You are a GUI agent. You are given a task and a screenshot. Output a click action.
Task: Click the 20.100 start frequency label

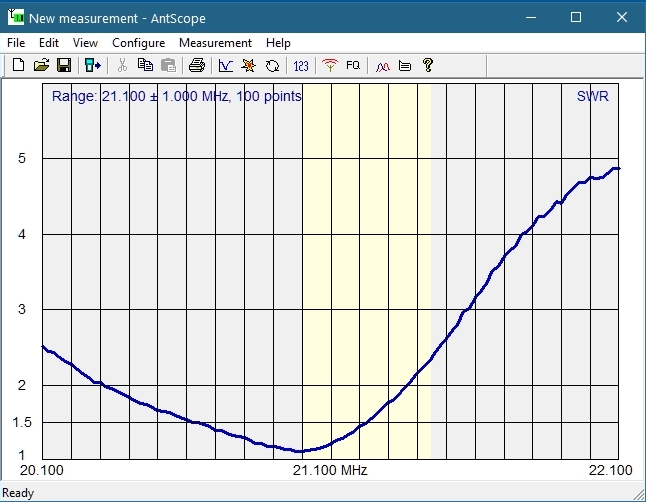42,470
